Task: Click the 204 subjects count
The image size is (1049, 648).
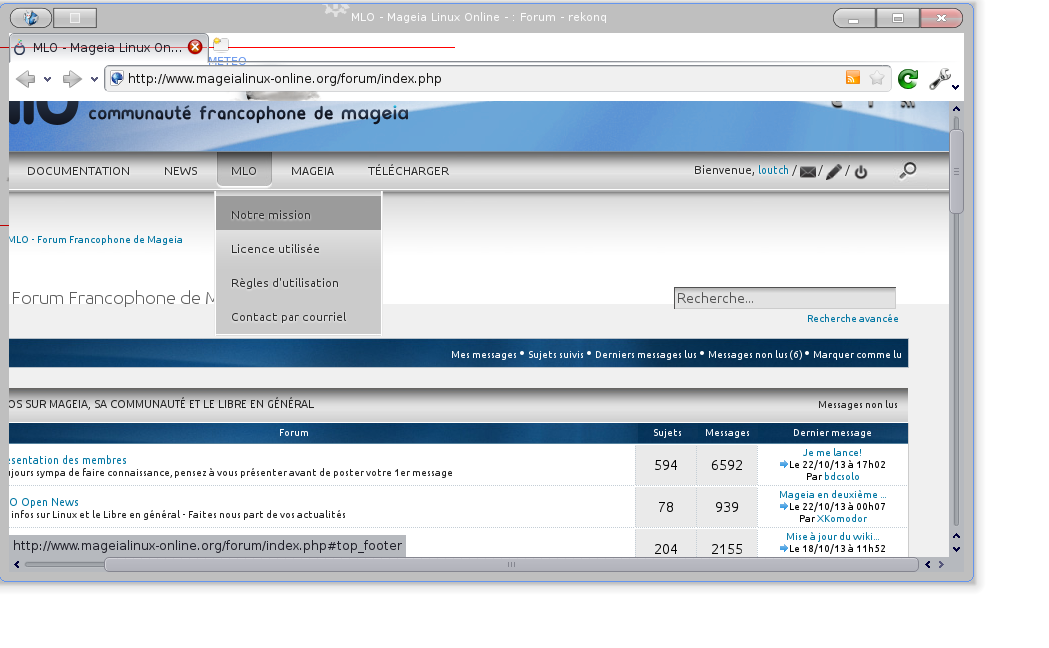Action: point(666,549)
